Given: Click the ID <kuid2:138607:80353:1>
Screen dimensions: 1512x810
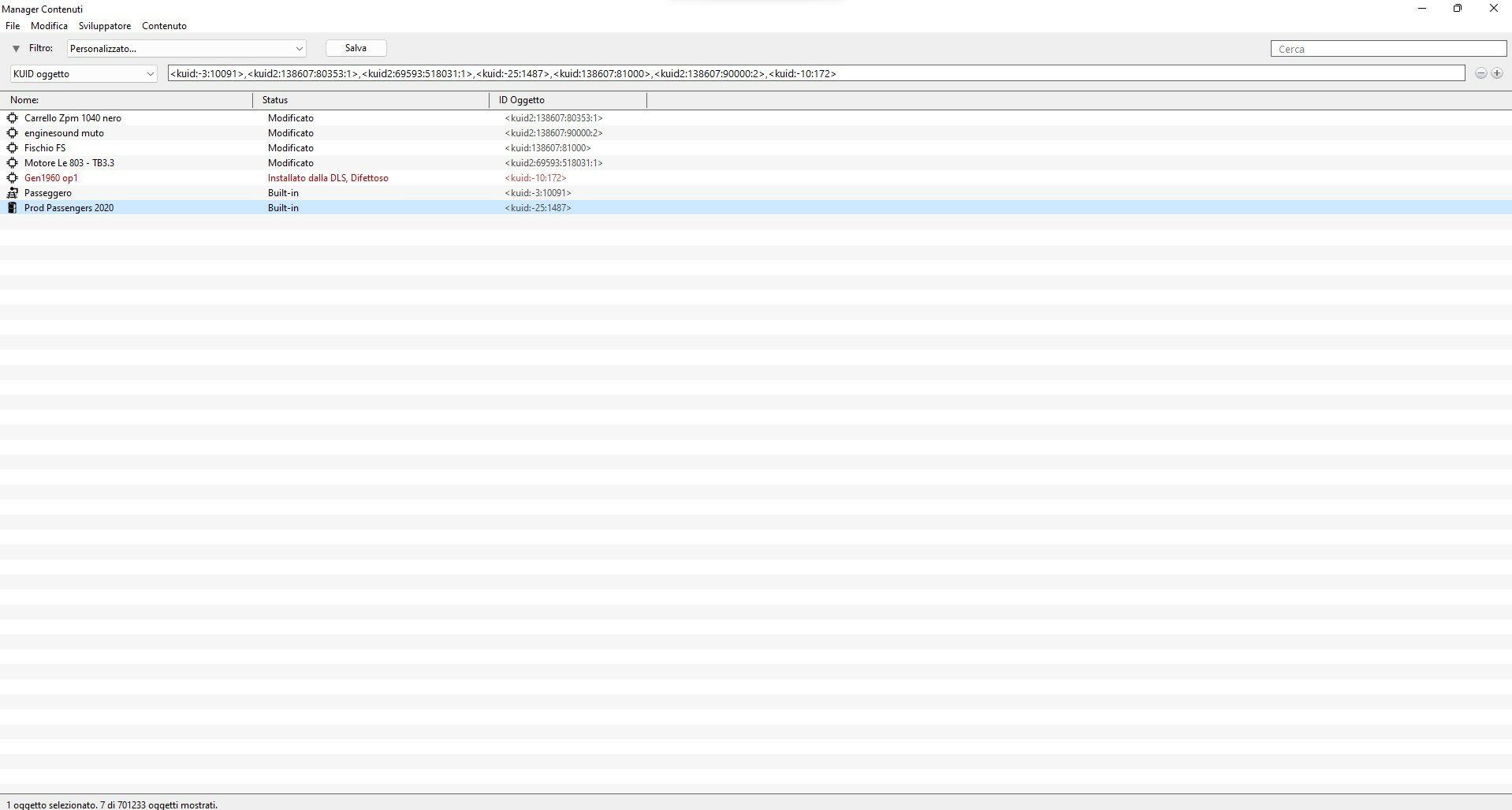Looking at the screenshot, I should (553, 118).
